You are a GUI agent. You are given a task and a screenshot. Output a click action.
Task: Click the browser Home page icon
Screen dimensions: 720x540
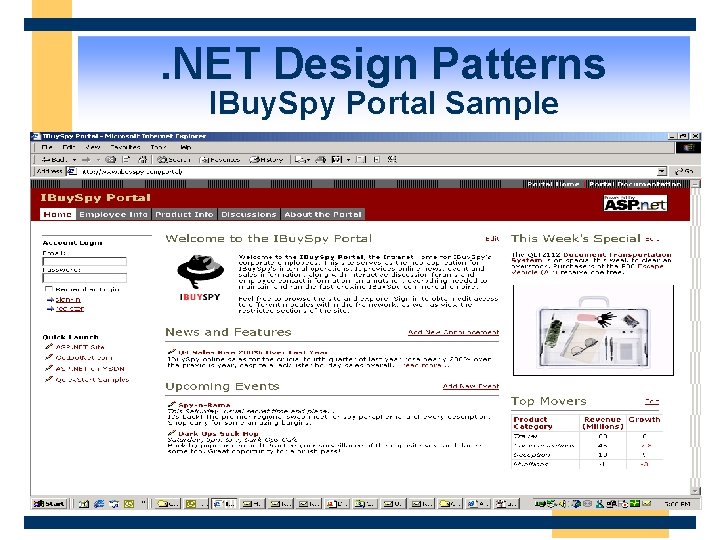[143, 159]
